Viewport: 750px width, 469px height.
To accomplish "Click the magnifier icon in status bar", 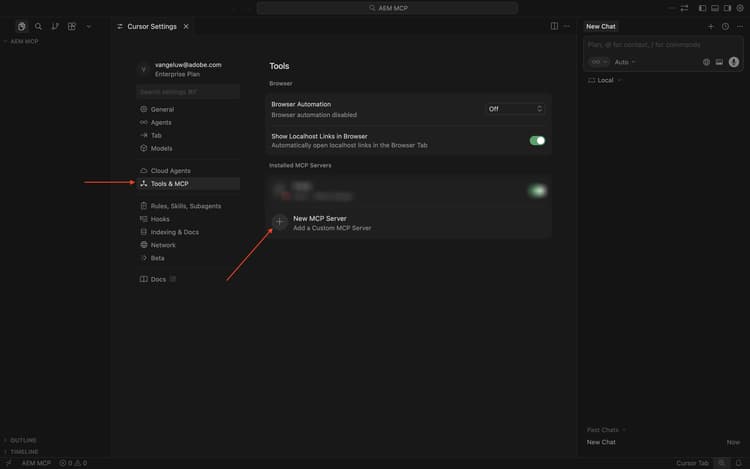I will [722, 463].
